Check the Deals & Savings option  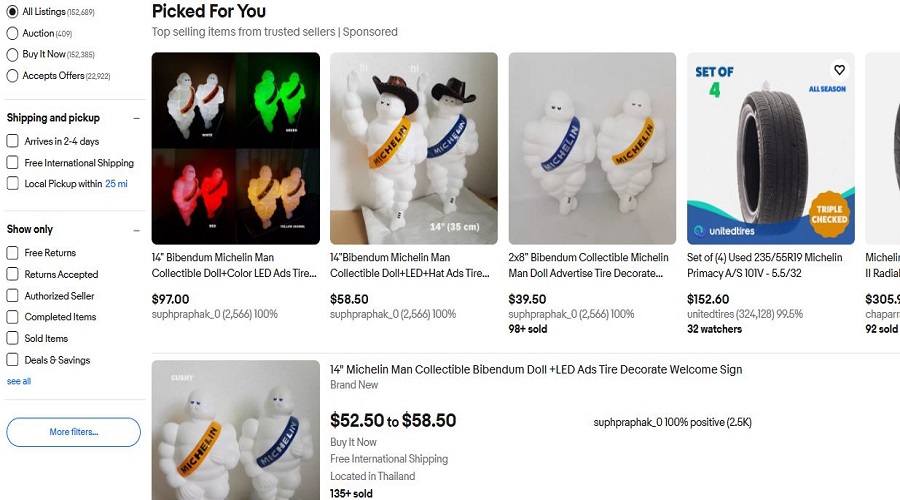click(x=13, y=360)
